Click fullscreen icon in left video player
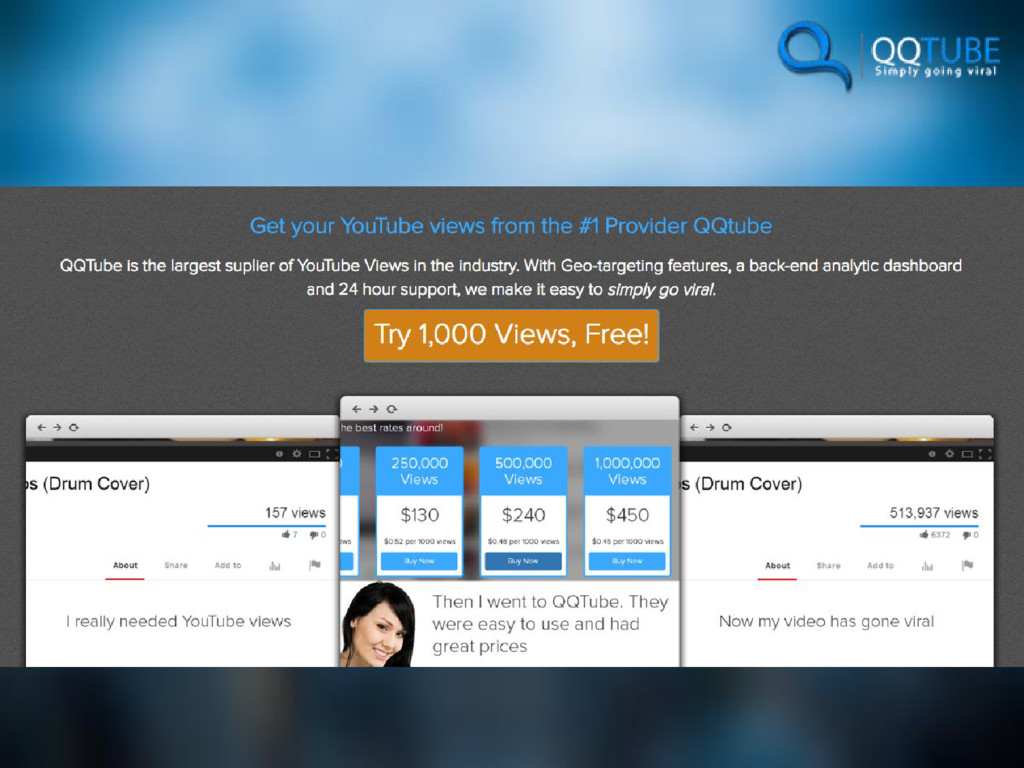This screenshot has height=768, width=1024. click(332, 453)
